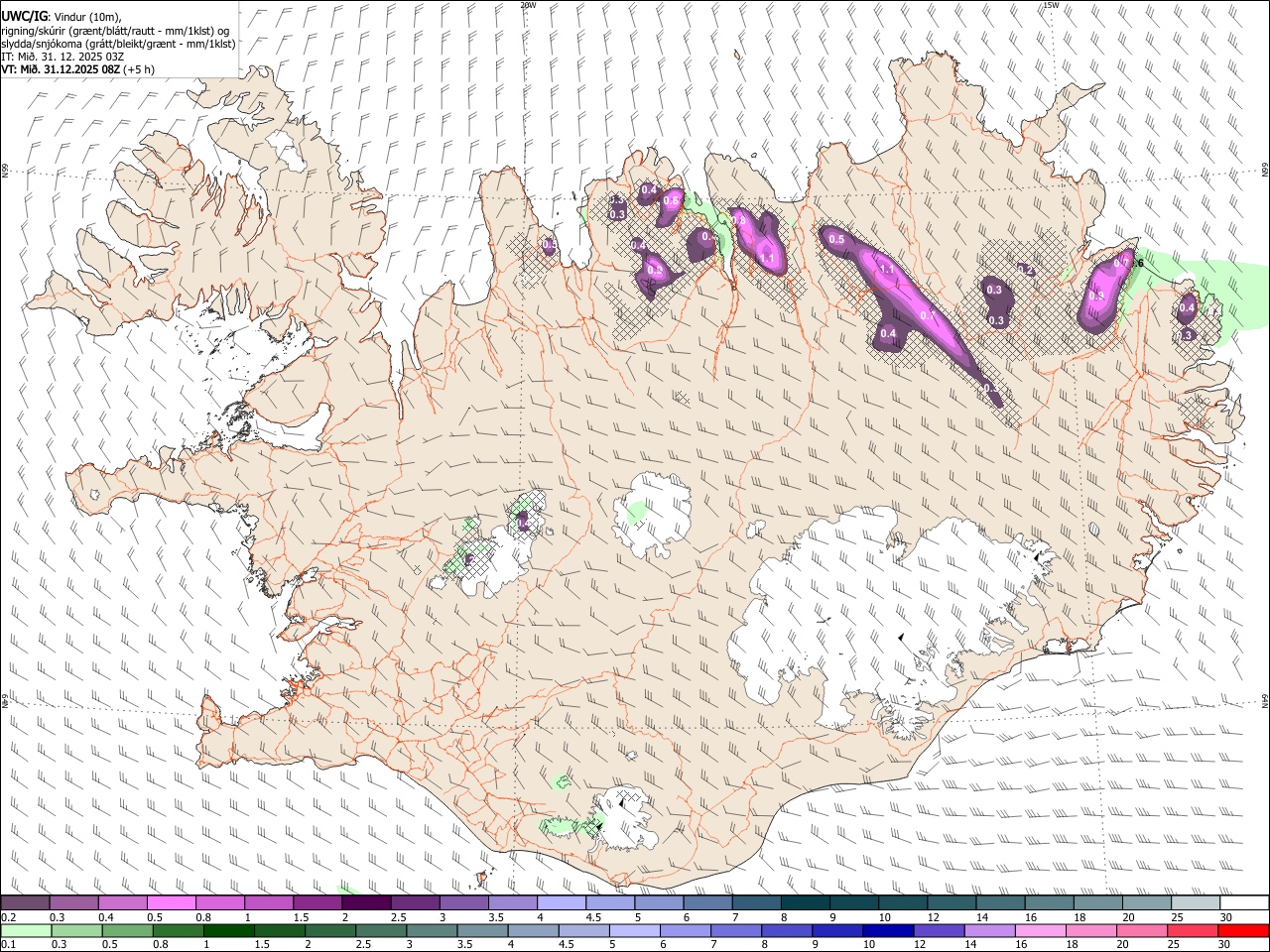Click the bright pink upper swatch labeled 0.5
This screenshot has height=952, width=1270.
(x=171, y=903)
